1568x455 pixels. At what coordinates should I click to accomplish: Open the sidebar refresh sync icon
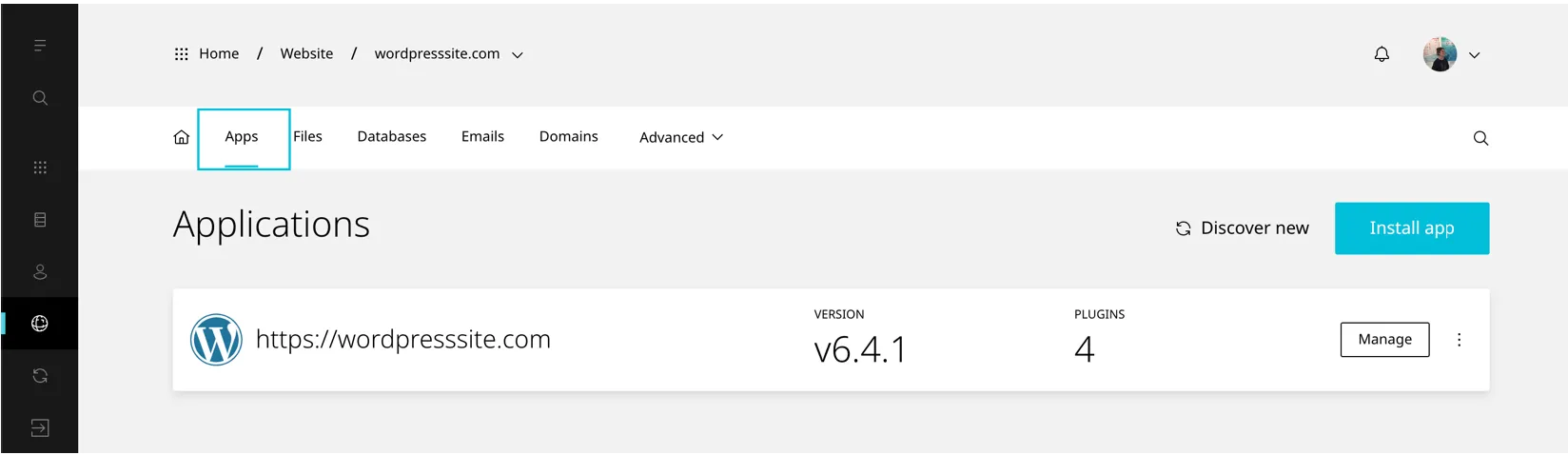point(40,376)
